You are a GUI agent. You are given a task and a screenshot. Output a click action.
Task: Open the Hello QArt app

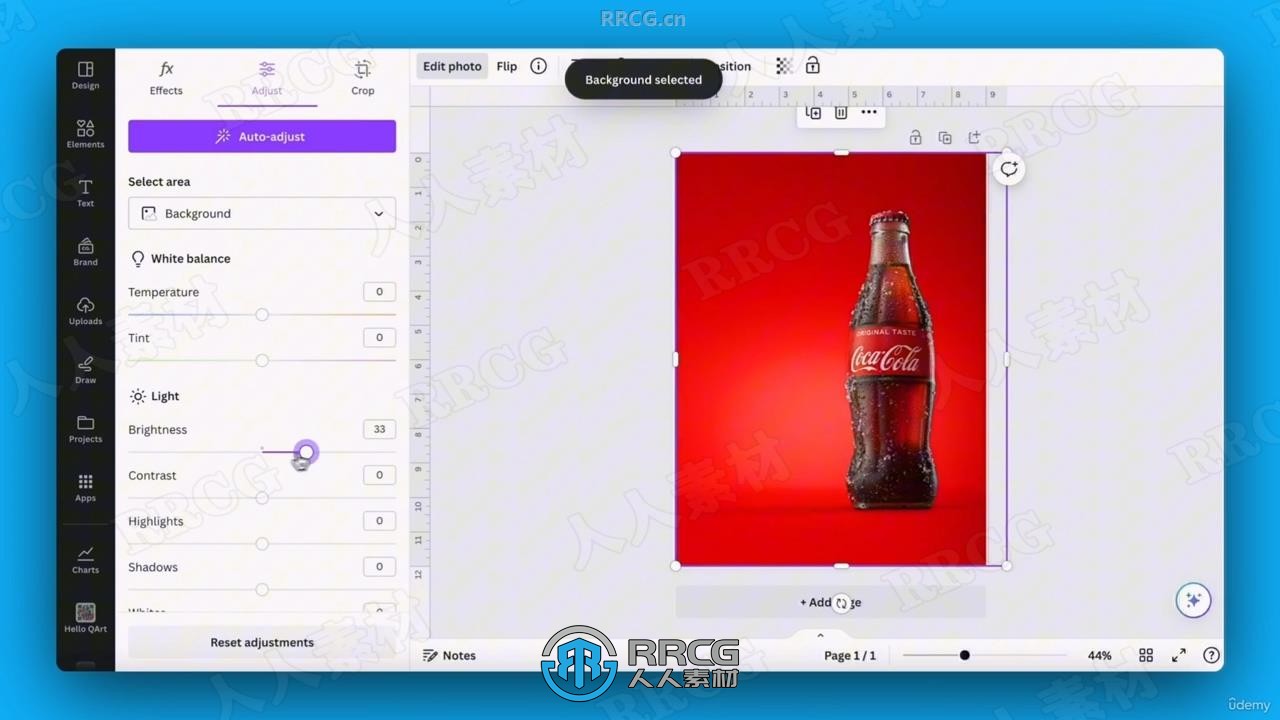[x=85, y=618]
